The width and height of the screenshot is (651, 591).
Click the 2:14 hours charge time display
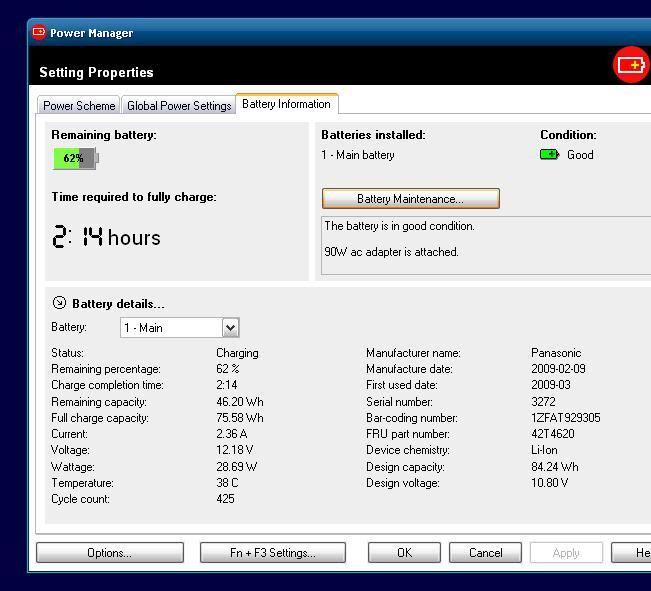[106, 237]
